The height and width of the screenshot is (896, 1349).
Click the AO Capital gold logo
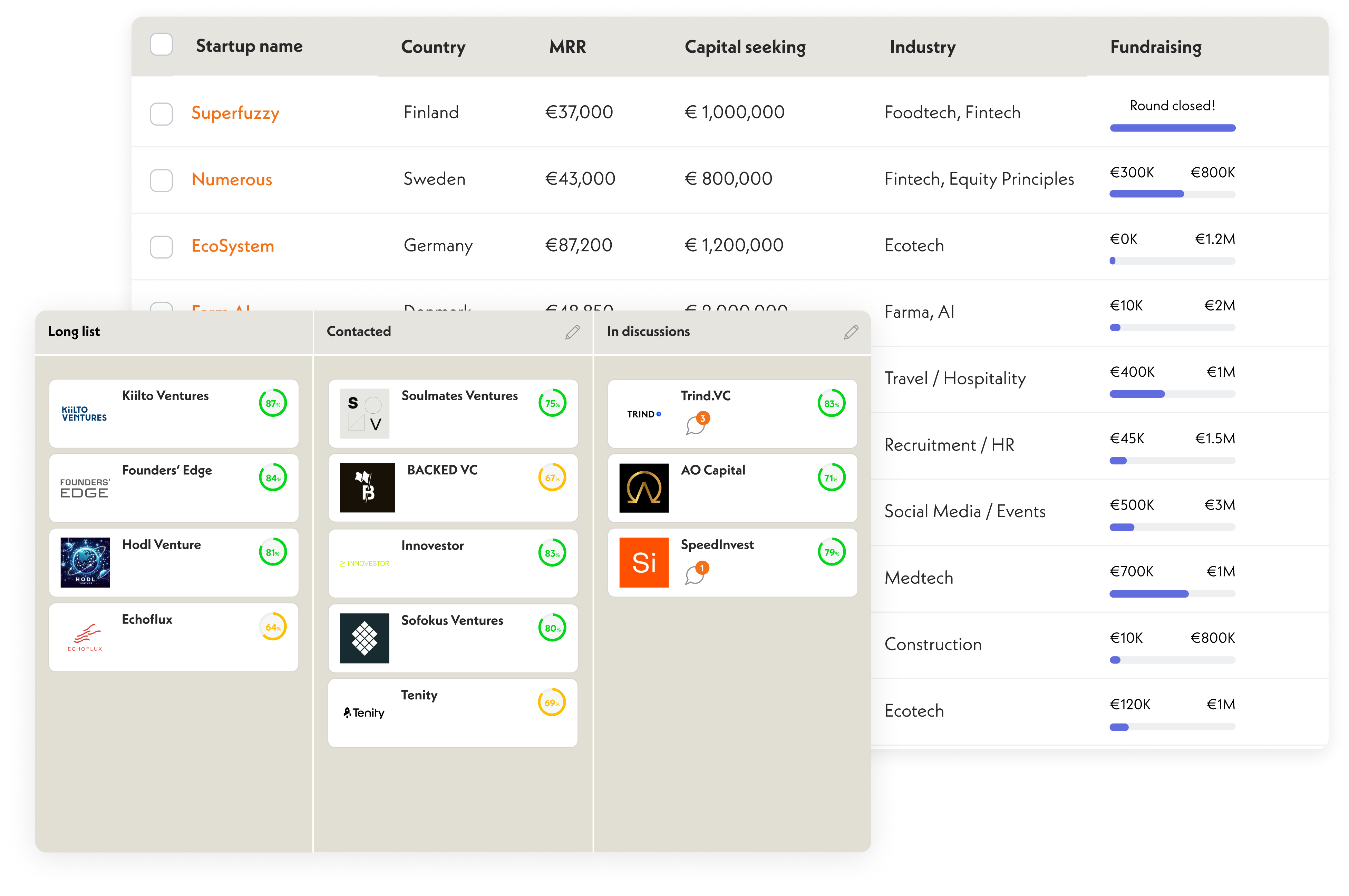tap(644, 488)
